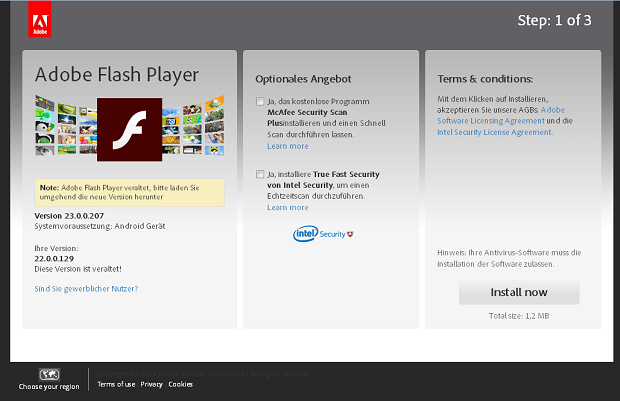The image size is (620, 401).
Task: Follow the 'Sind Sie gewerblicher Nutzer?' link
Action: (x=86, y=288)
